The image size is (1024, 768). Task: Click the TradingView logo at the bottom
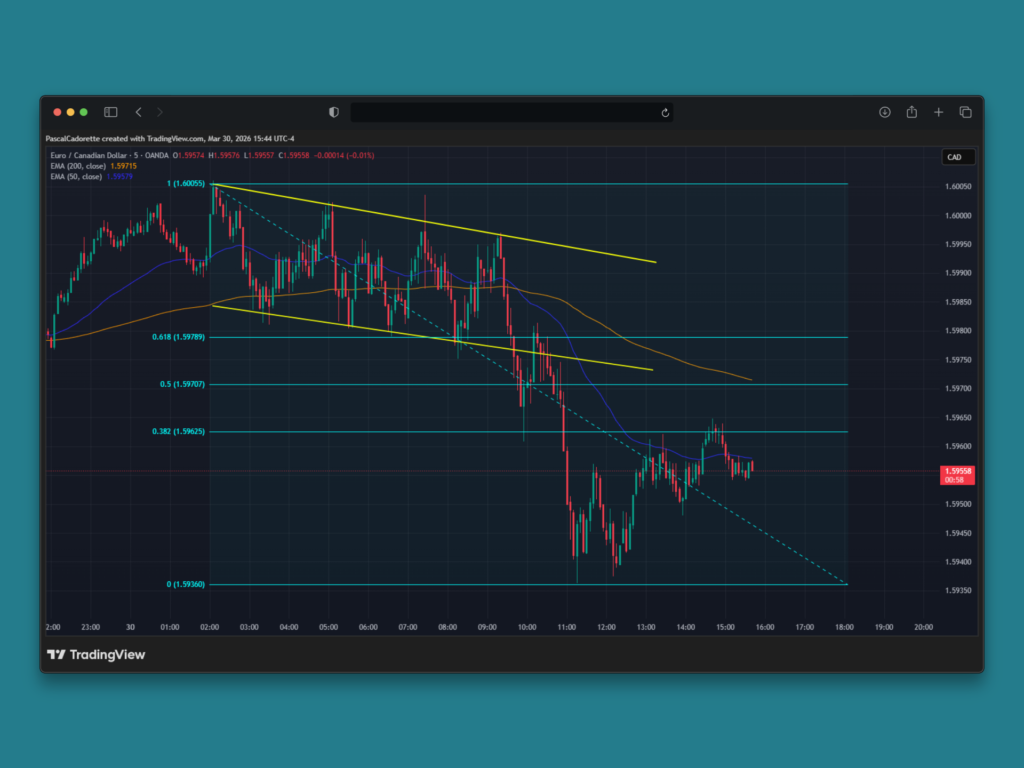pos(55,654)
